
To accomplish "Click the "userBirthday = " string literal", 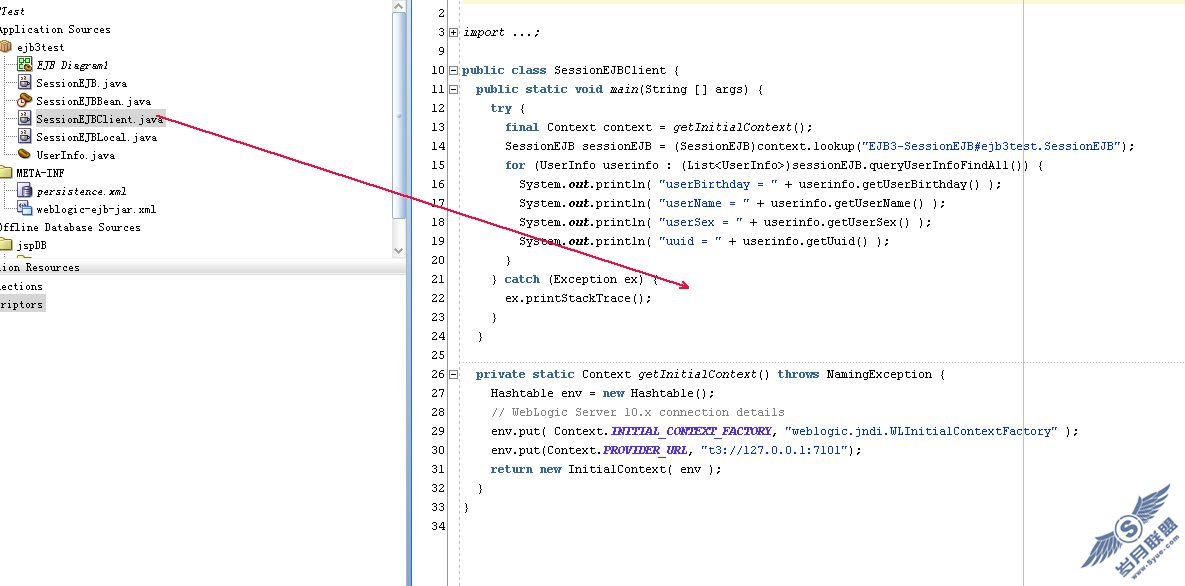I will (x=719, y=184).
